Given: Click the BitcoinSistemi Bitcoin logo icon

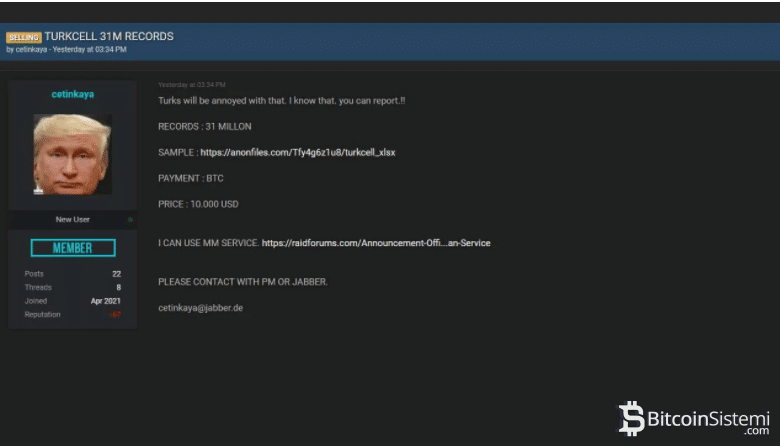Looking at the screenshot, I should point(631,418).
